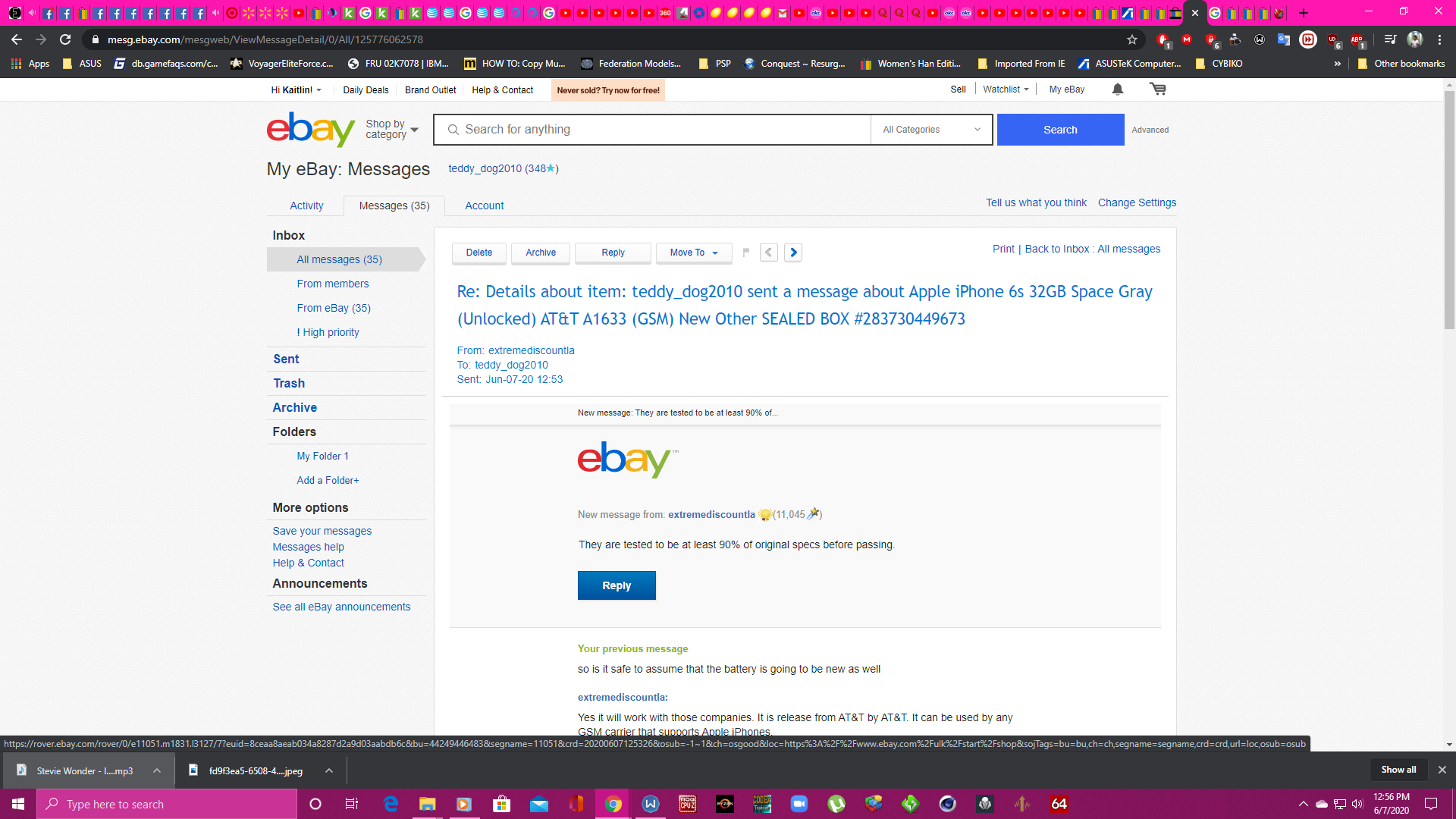
Task: Click the blue Reply button below message
Action: pyautogui.click(x=617, y=585)
